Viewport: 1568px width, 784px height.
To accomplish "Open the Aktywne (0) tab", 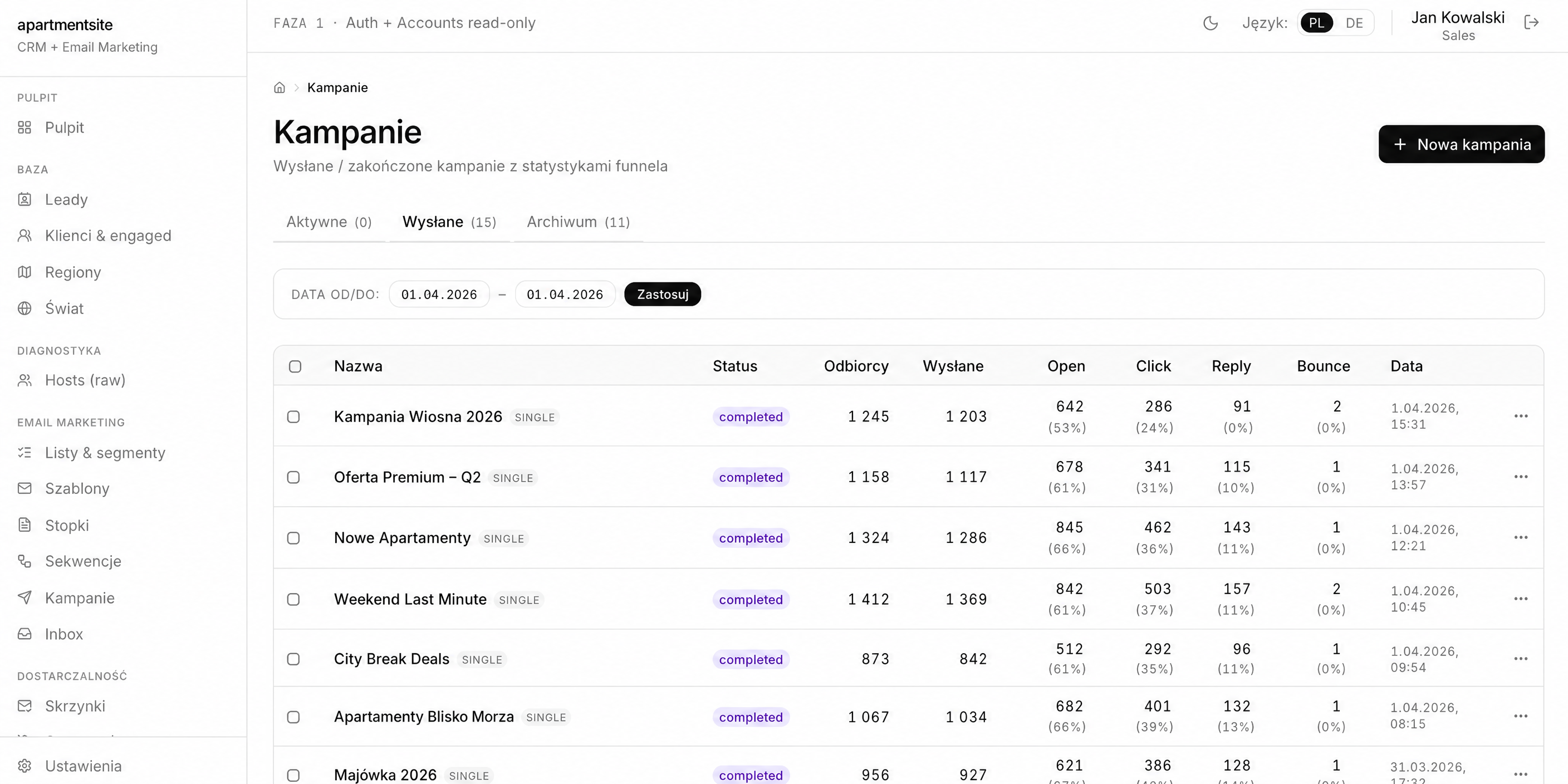I will tap(329, 222).
